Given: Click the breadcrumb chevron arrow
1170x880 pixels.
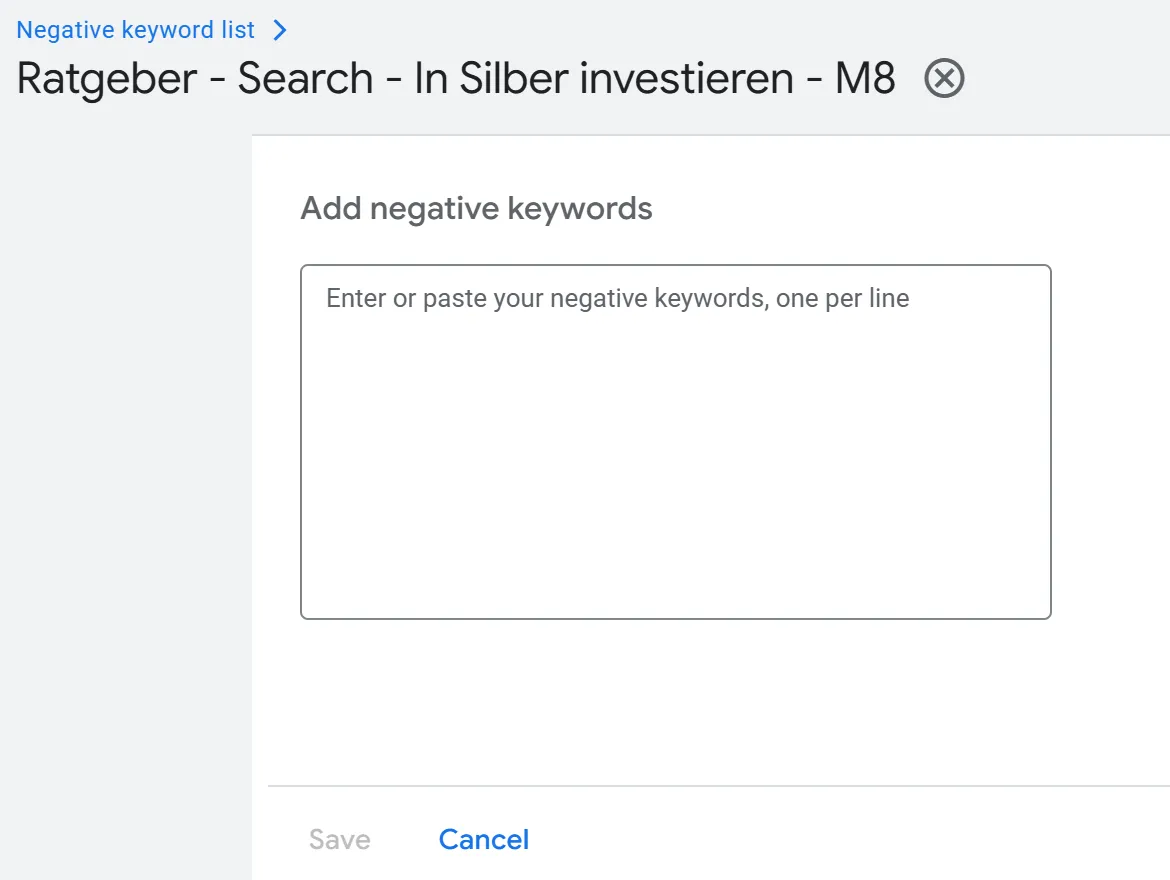Looking at the screenshot, I should point(280,30).
